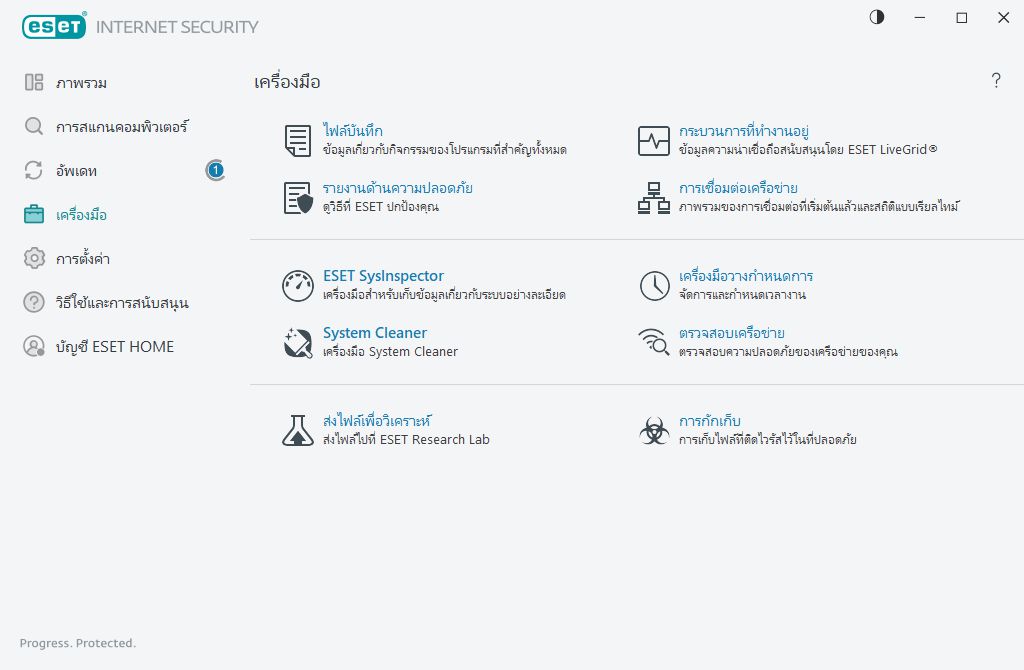Click the ESET SysInspector gauge icon

tap(298, 286)
